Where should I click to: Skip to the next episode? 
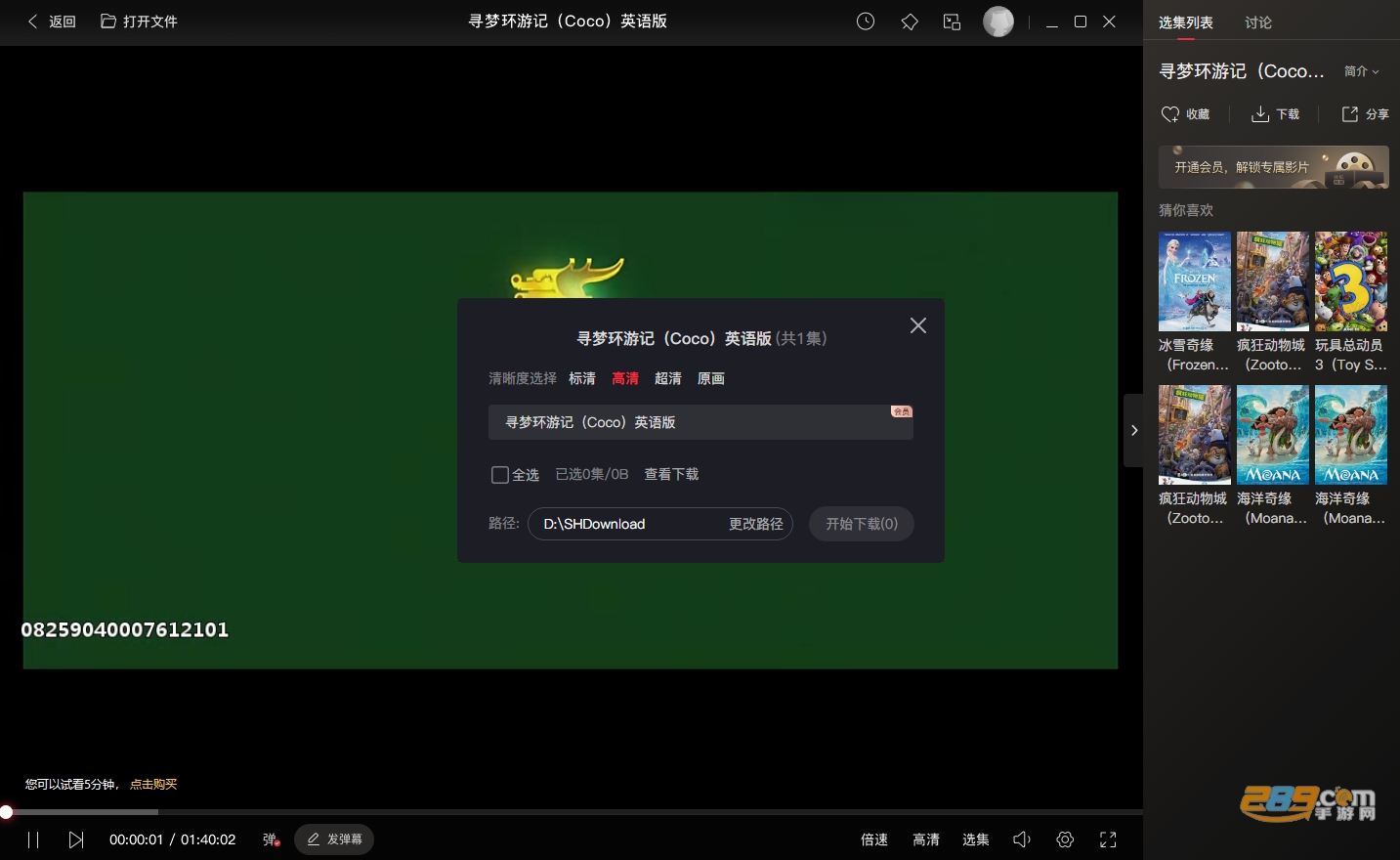[x=76, y=839]
